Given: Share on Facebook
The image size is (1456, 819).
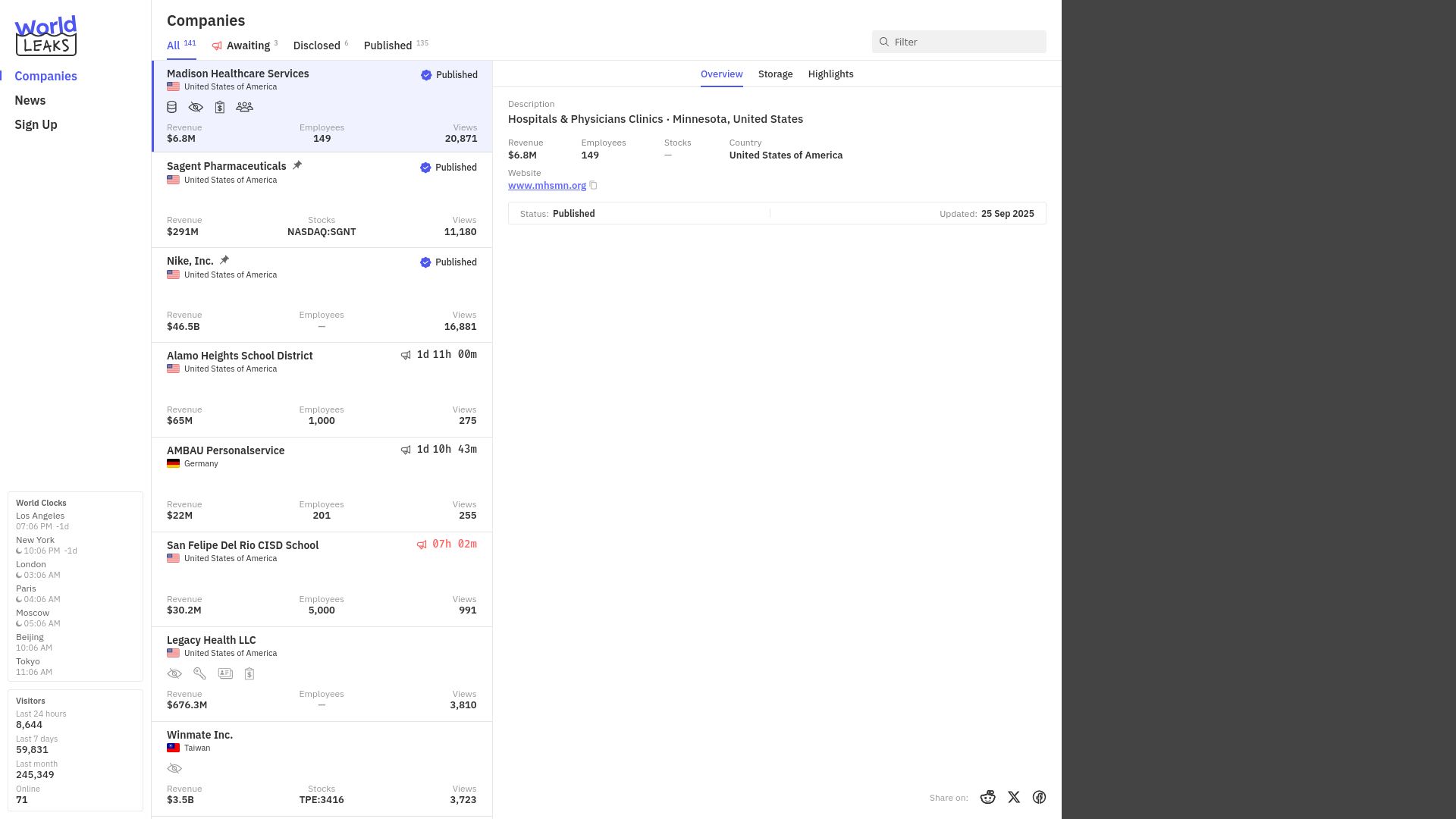Looking at the screenshot, I should point(1039,797).
